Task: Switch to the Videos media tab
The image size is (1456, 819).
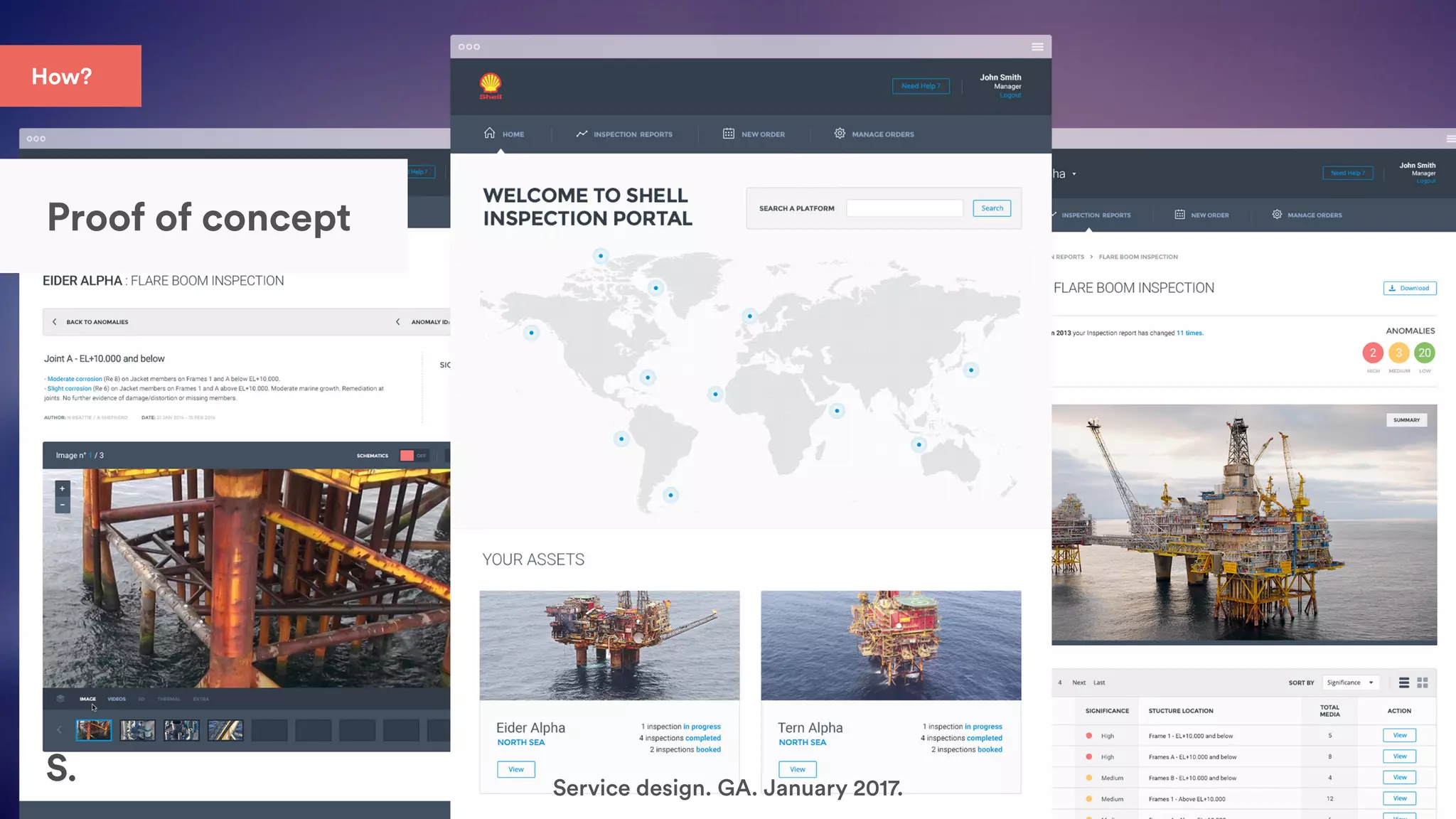Action: pyautogui.click(x=117, y=699)
